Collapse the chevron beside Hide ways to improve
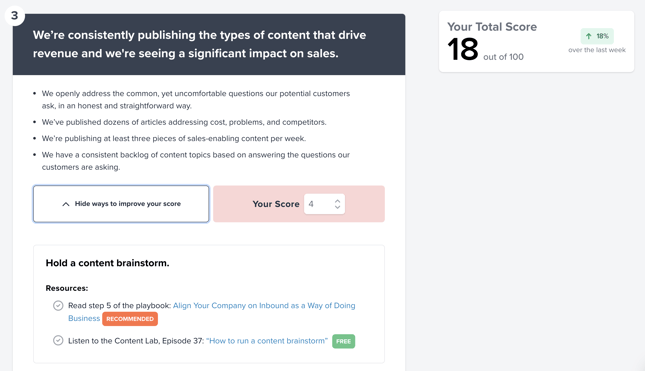The height and width of the screenshot is (371, 645). [66, 204]
